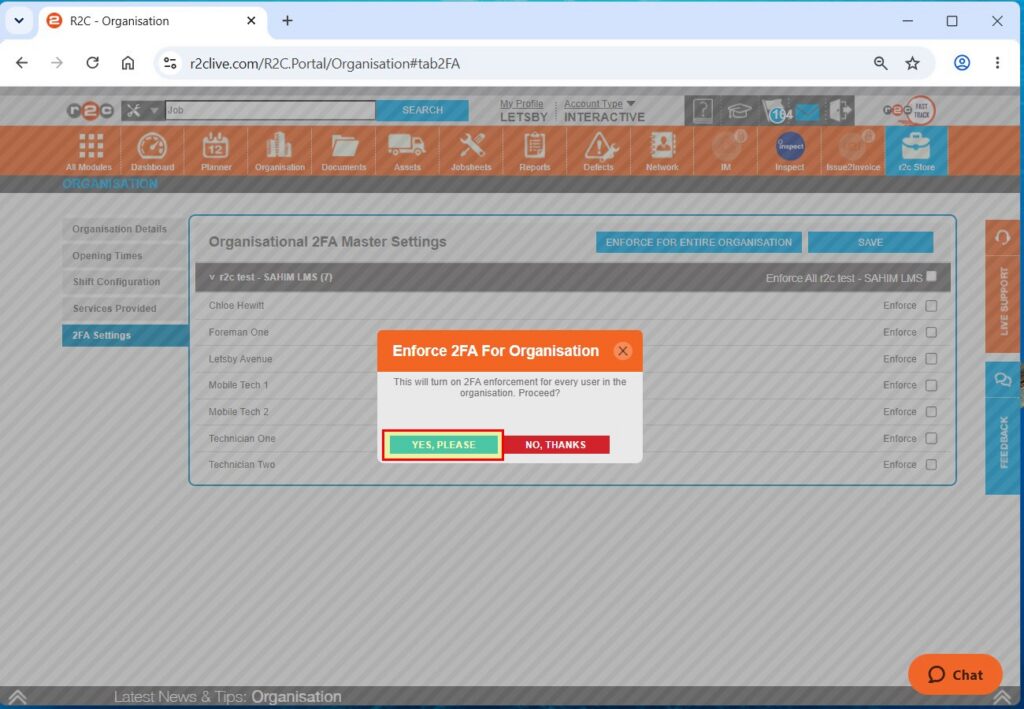Open search type dropdown beside tools icon
The height and width of the screenshot is (709, 1024).
point(155,110)
